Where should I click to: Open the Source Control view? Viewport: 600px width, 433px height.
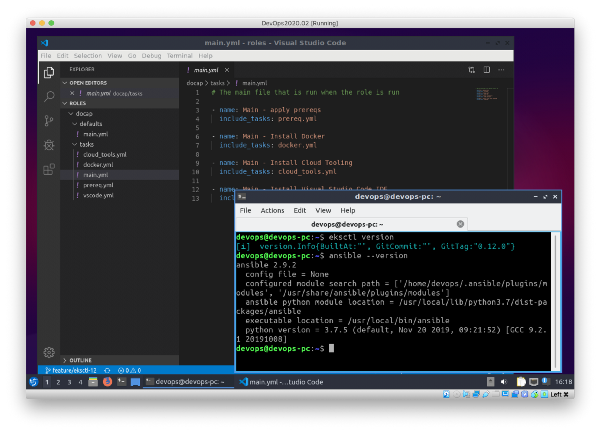49,120
